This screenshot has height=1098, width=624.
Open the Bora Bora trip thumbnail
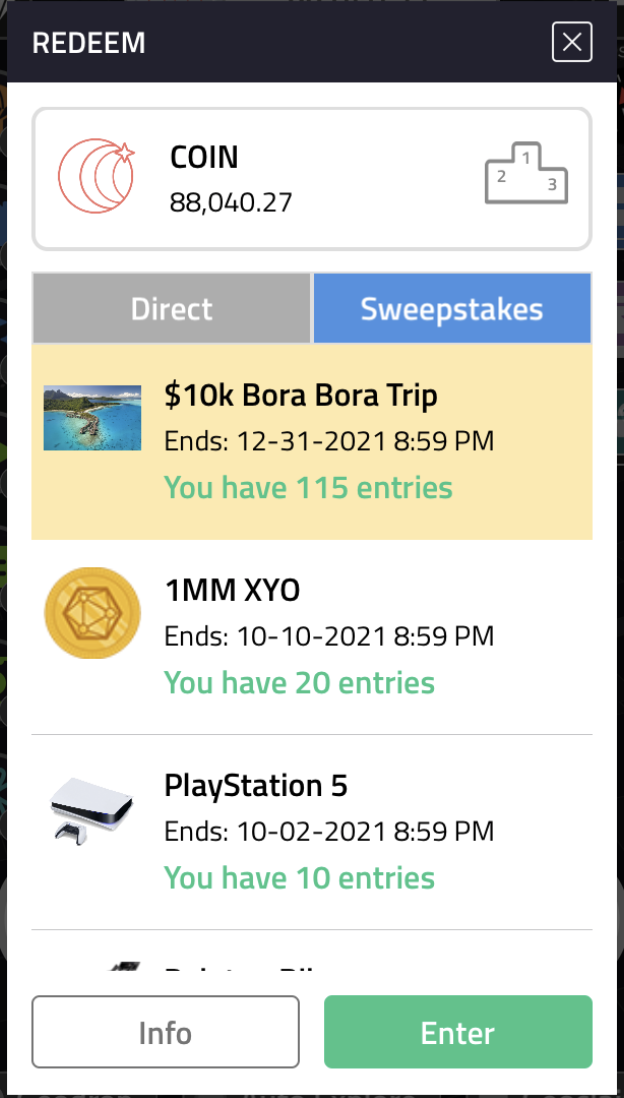coord(92,417)
